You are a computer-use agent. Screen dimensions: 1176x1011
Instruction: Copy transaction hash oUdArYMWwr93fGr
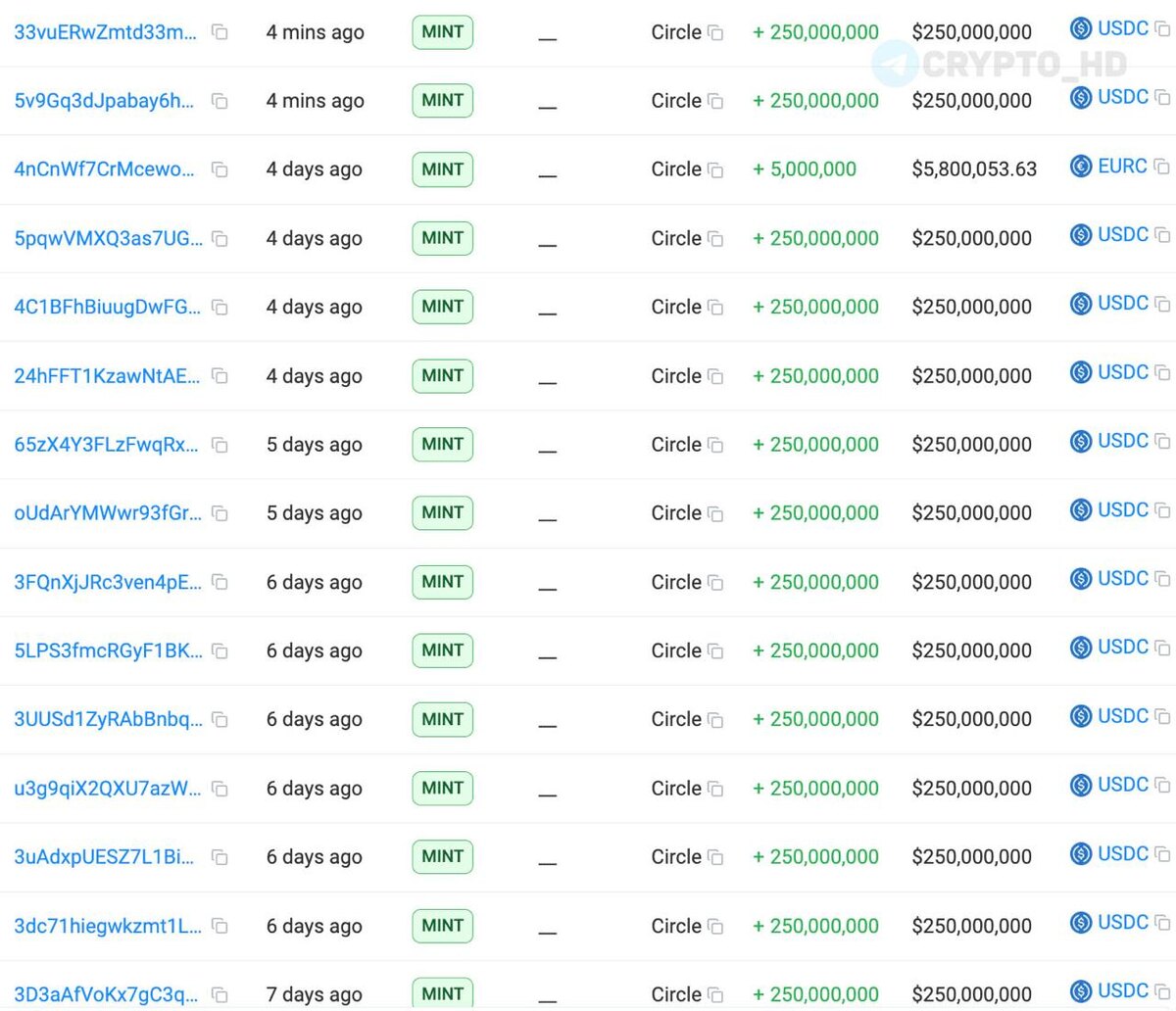(x=220, y=513)
